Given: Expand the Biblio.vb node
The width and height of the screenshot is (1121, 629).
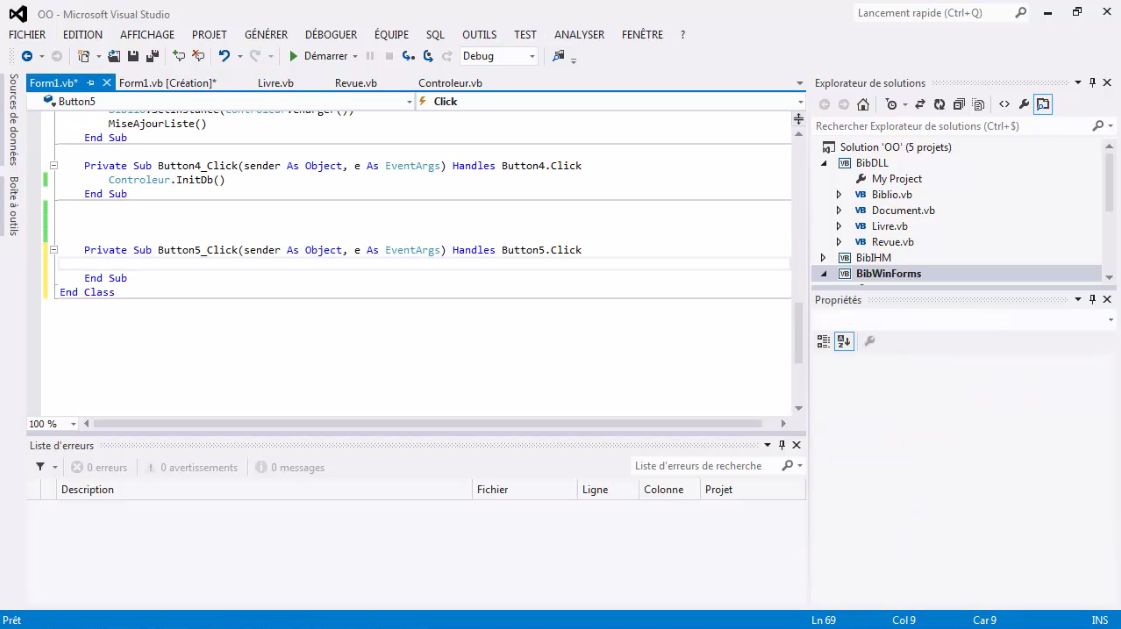Looking at the screenshot, I should [839, 194].
